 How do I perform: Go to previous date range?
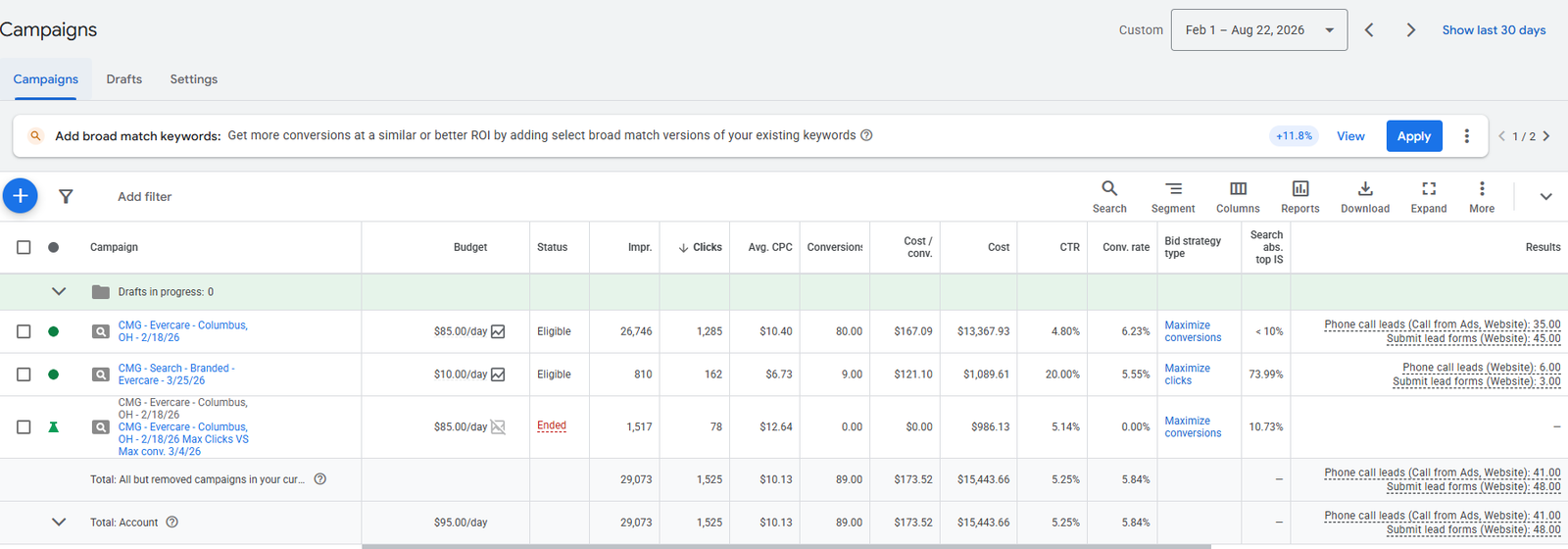pos(1369,30)
